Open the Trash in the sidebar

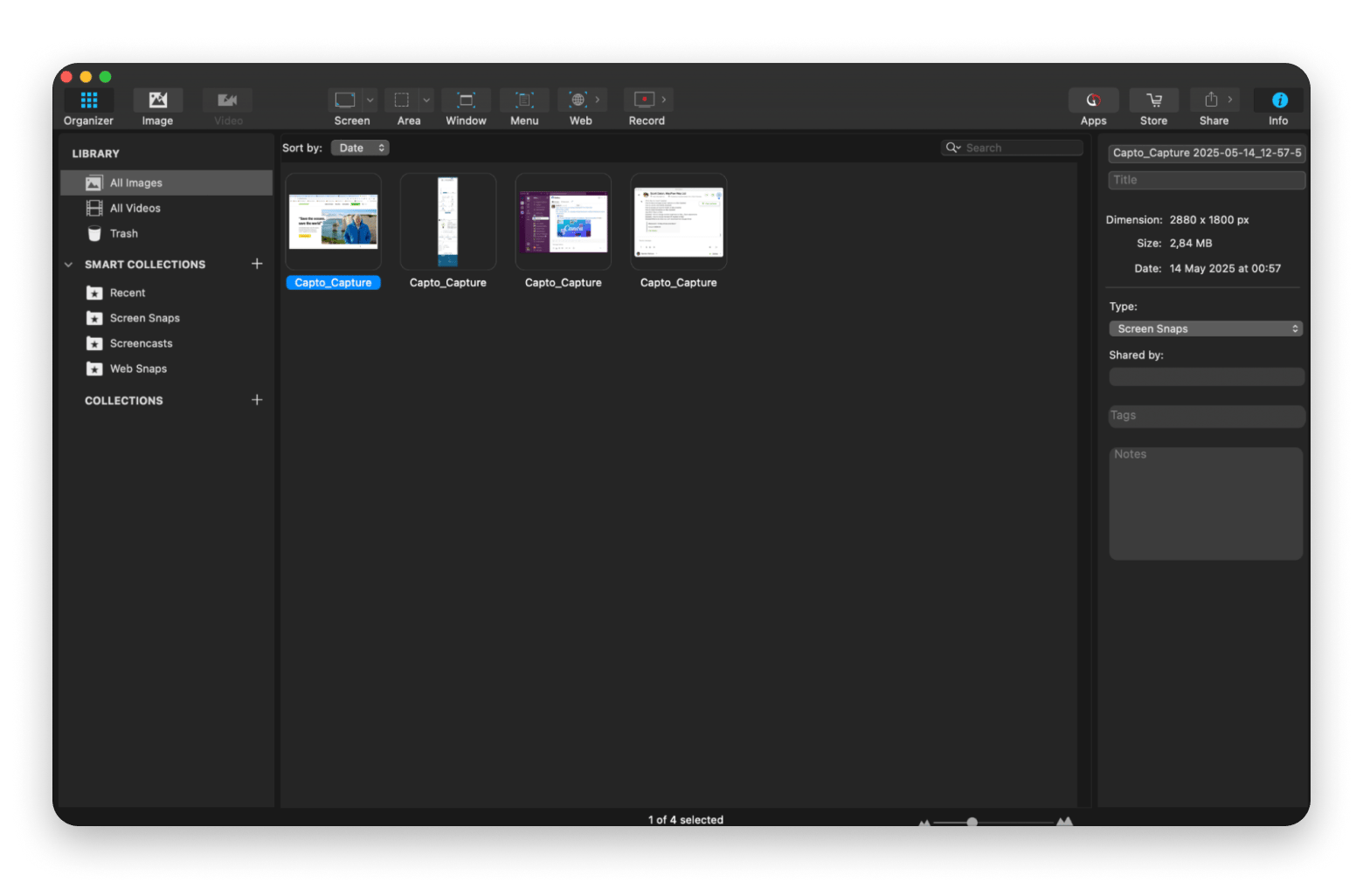(x=123, y=233)
